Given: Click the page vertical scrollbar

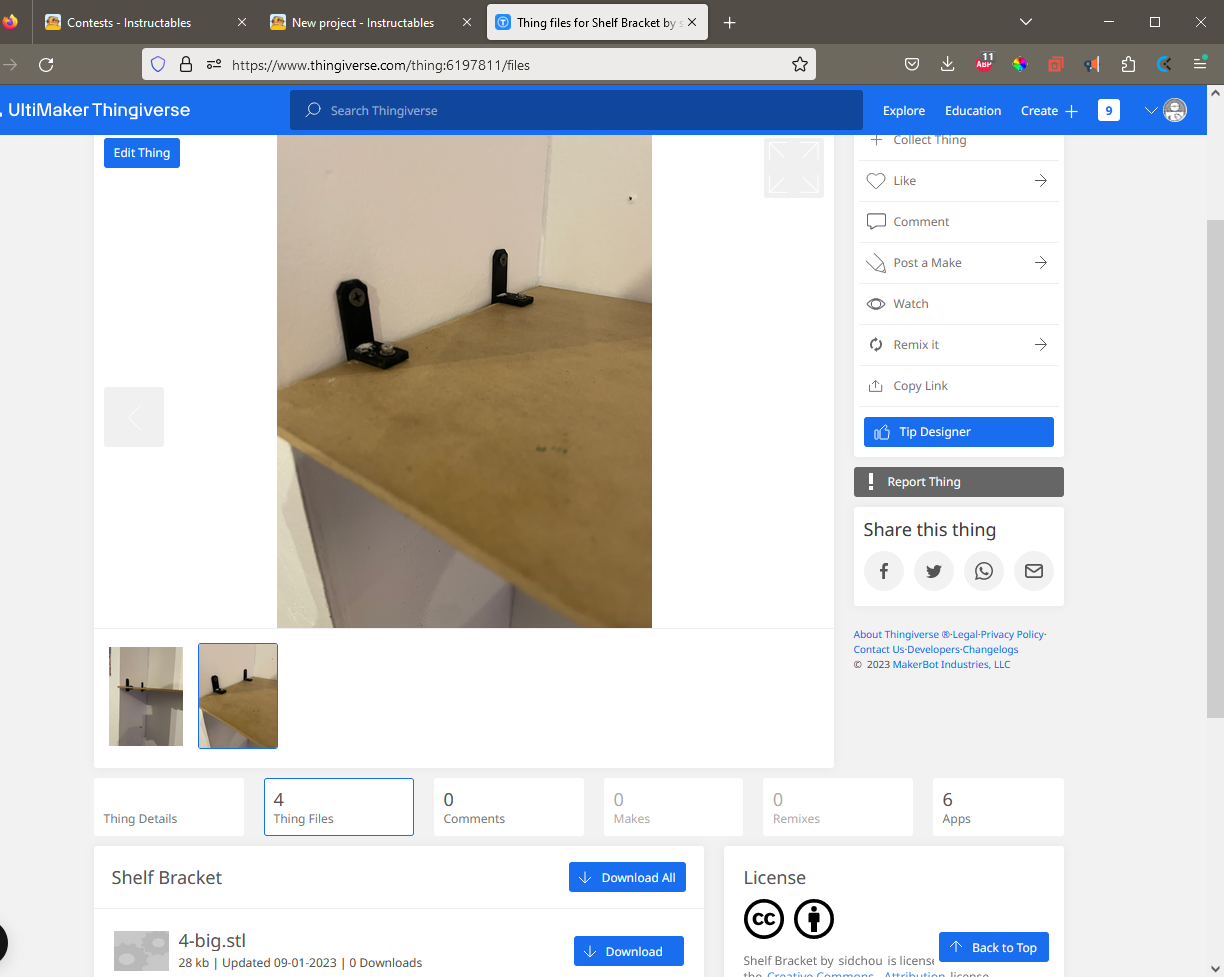Looking at the screenshot, I should pyautogui.click(x=1215, y=468).
